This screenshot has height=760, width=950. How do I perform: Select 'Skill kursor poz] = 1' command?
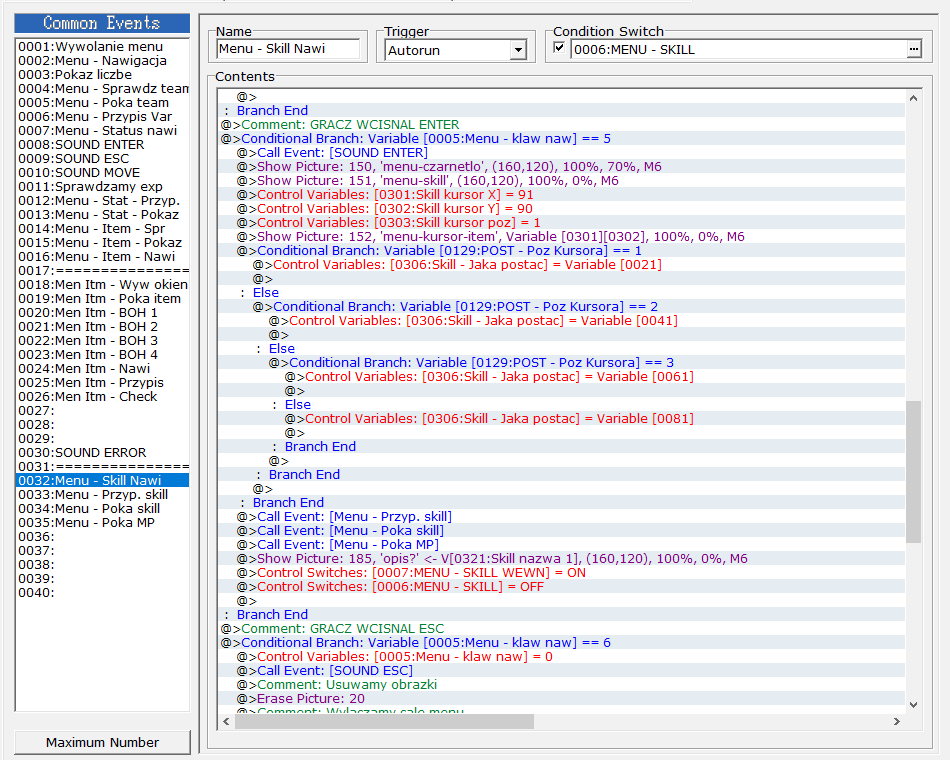562,222
